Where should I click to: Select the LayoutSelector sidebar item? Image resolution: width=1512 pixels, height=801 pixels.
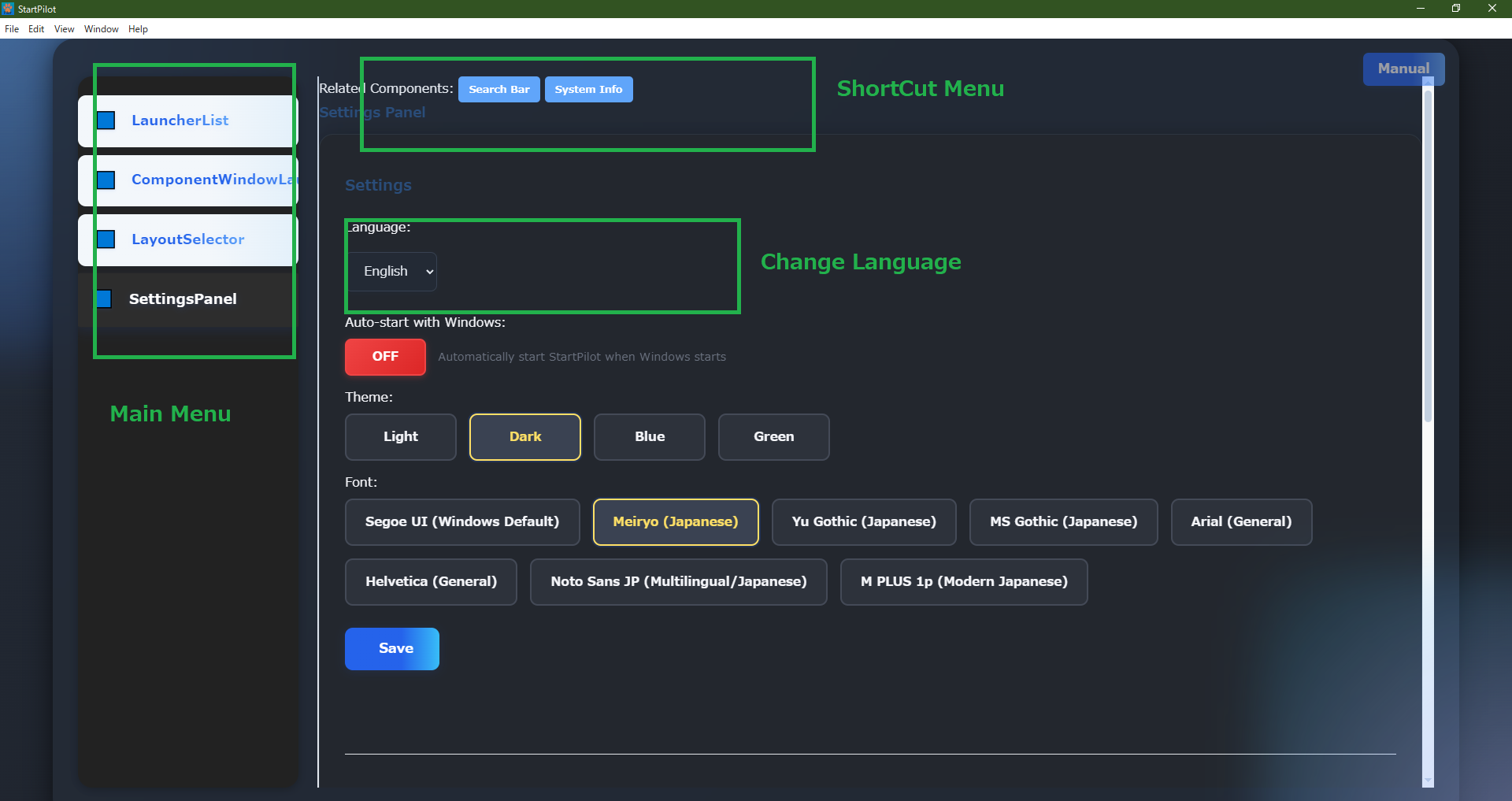187,239
